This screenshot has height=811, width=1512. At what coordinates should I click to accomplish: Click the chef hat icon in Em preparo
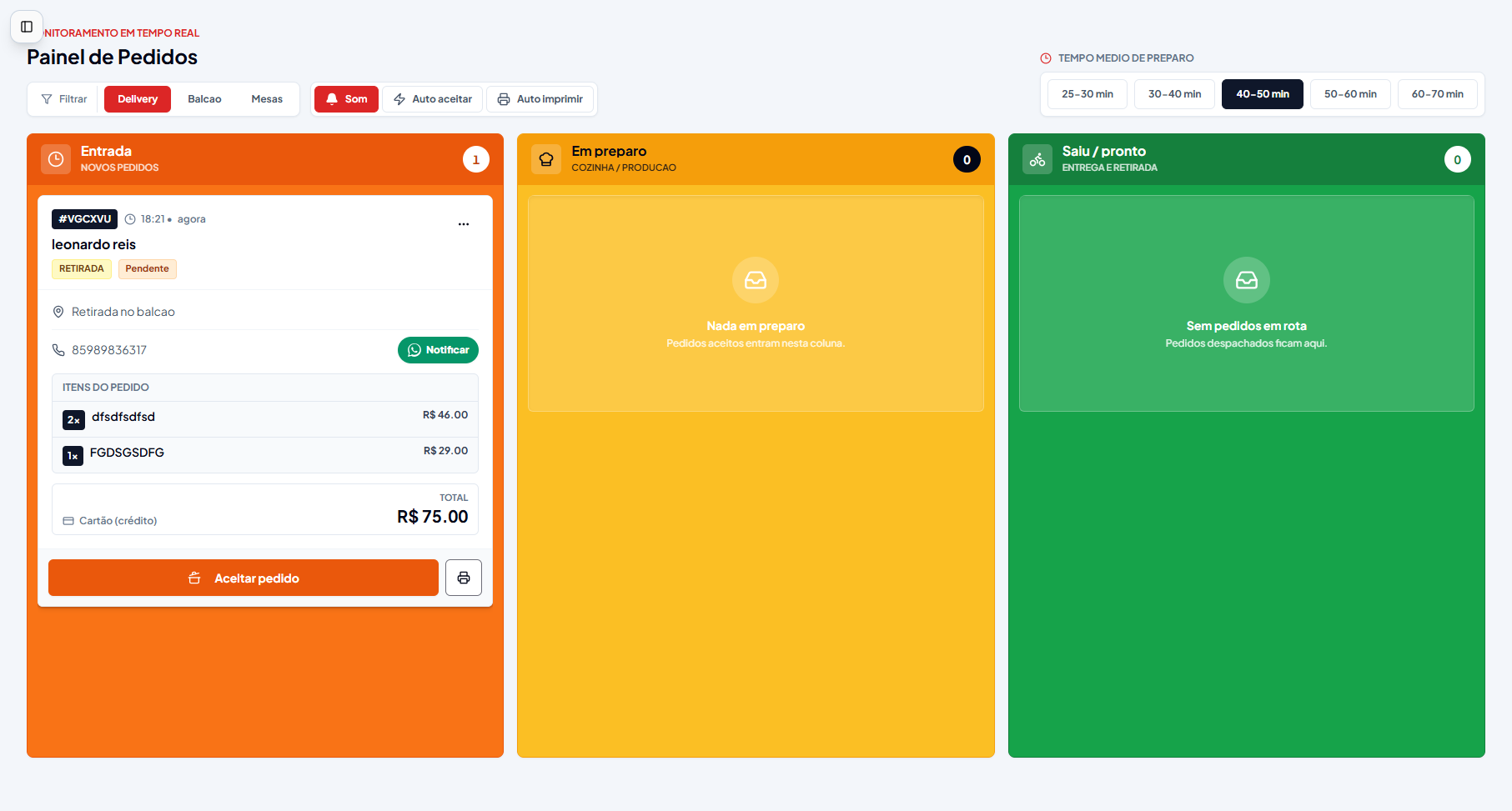546,159
